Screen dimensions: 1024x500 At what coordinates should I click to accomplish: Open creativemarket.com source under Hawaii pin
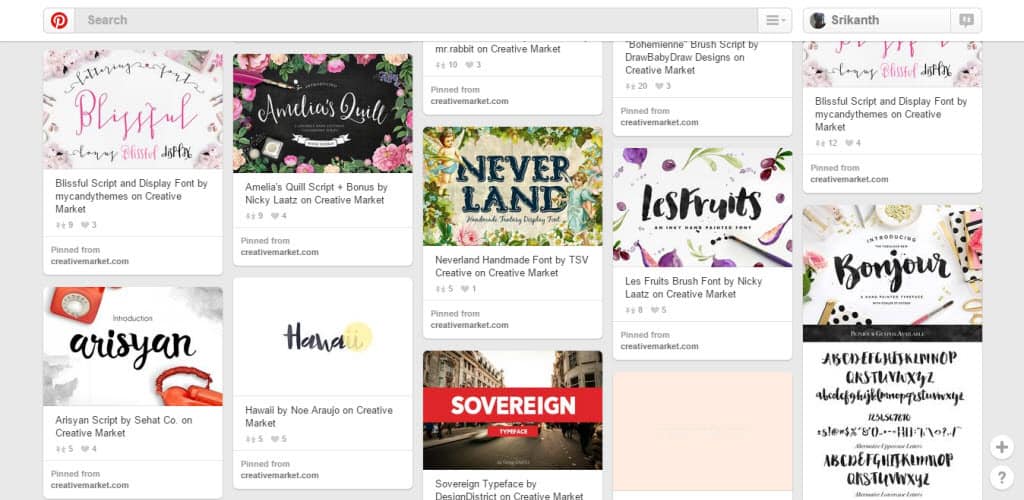tap(280, 476)
